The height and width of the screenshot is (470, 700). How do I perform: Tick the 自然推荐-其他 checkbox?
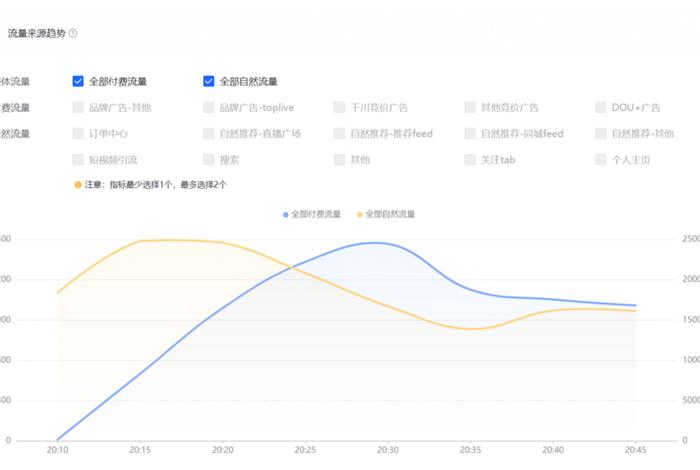(601, 133)
